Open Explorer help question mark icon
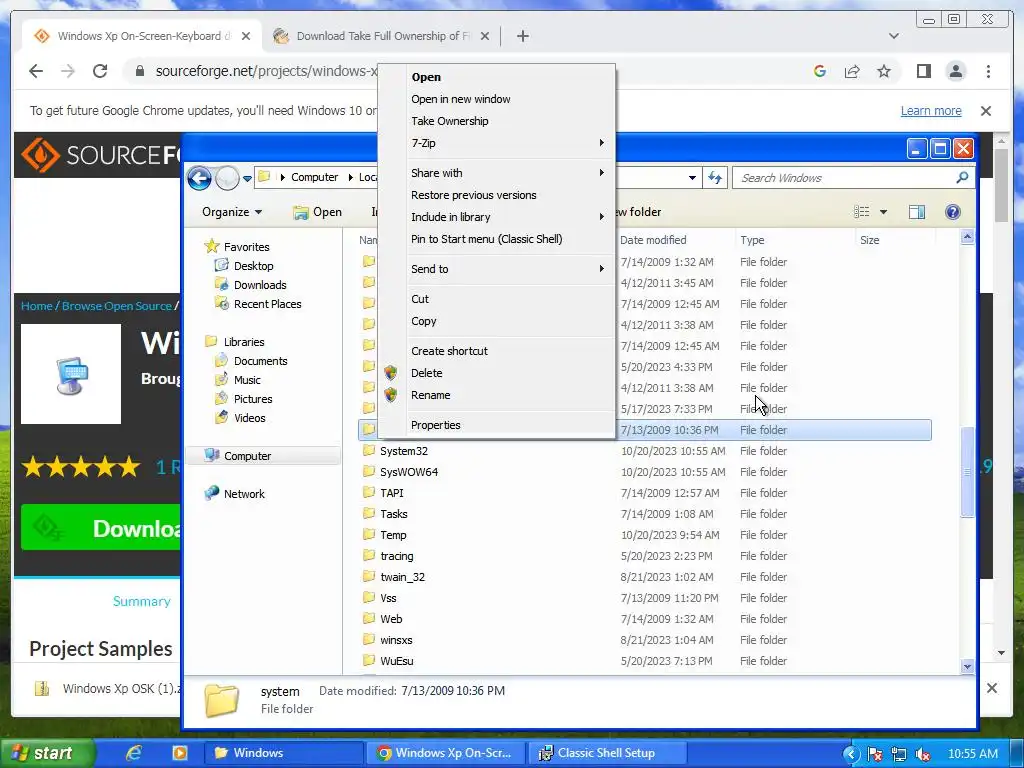Image resolution: width=1024 pixels, height=768 pixels. coord(953,212)
